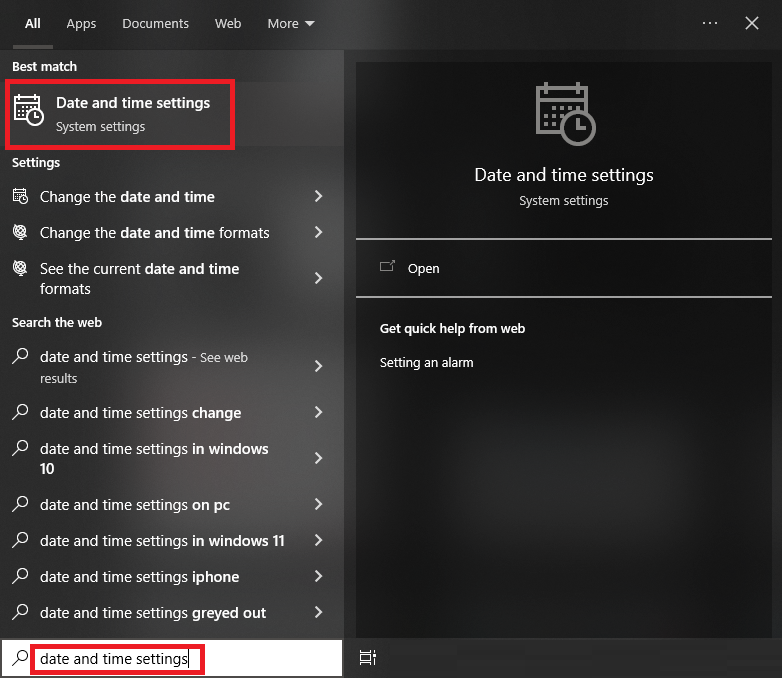The image size is (782, 678).
Task: Click search icon beside on pc suggestion
Action: [20, 504]
